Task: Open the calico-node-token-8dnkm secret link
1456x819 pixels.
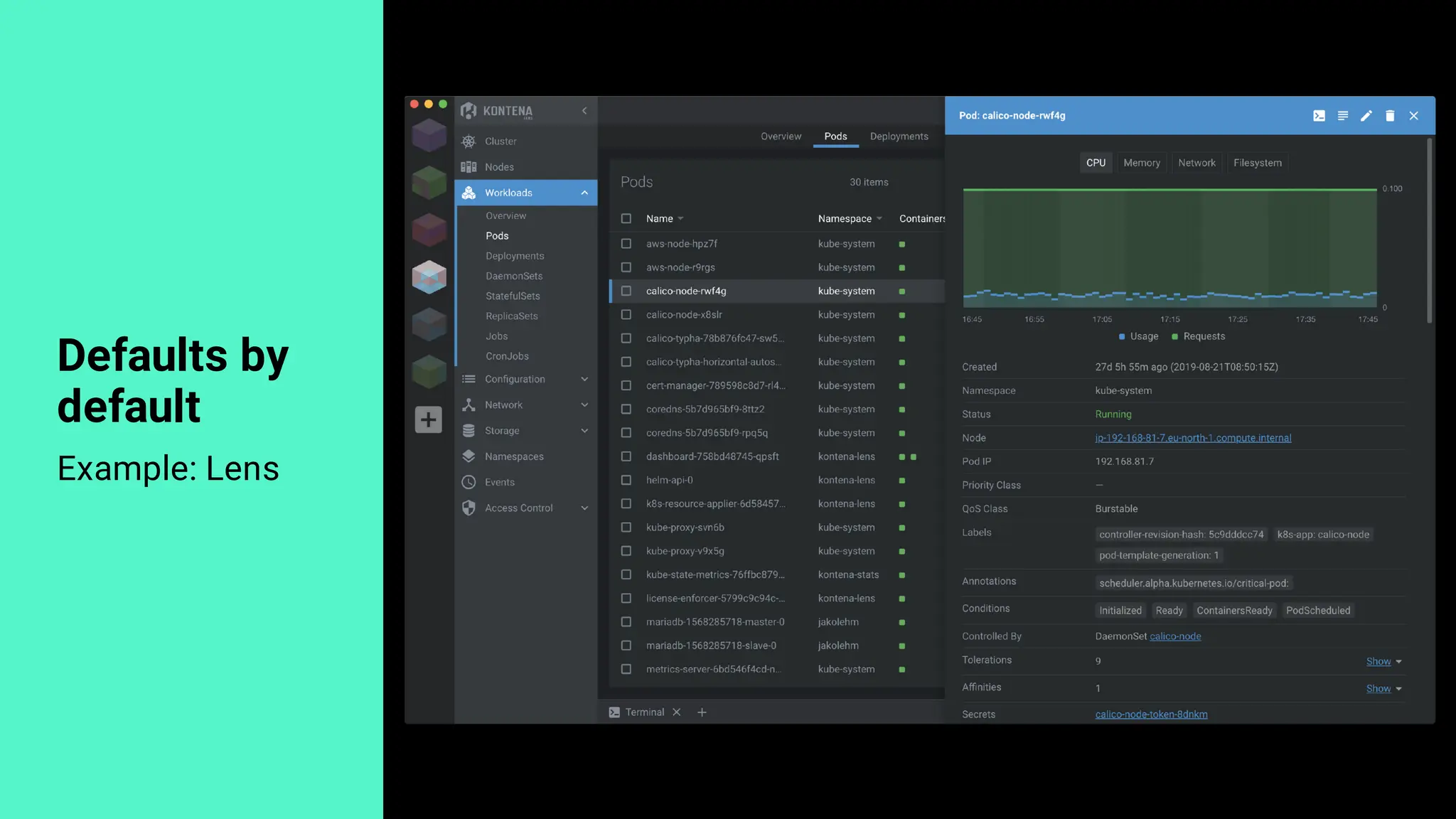Action: [1151, 714]
